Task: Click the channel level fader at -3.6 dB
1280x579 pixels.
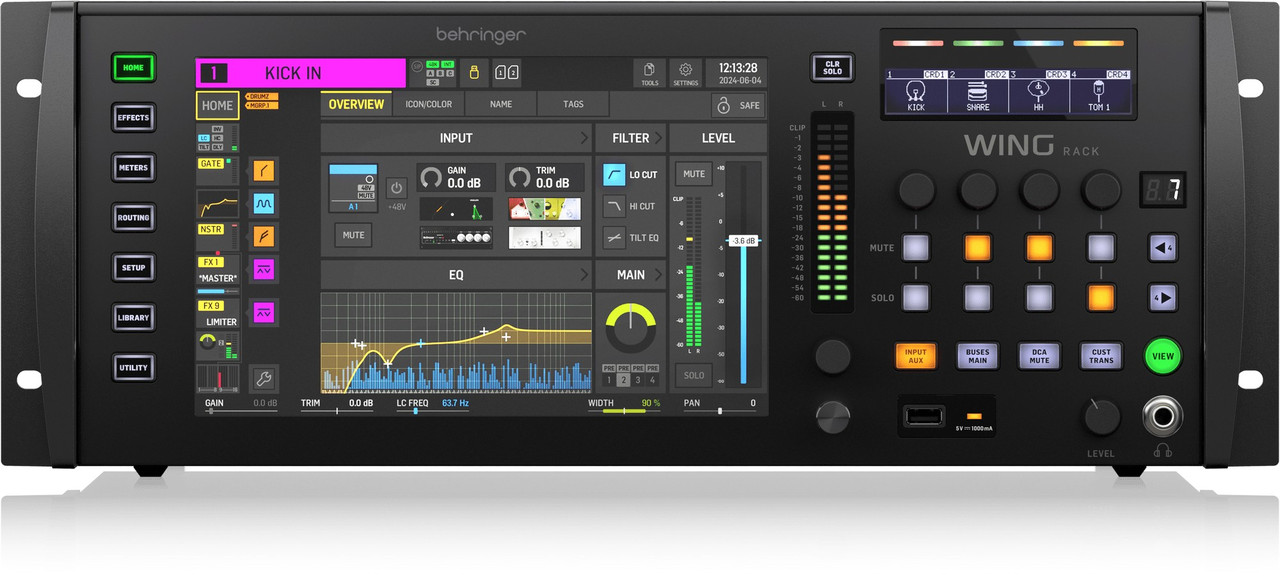Action: pos(743,241)
